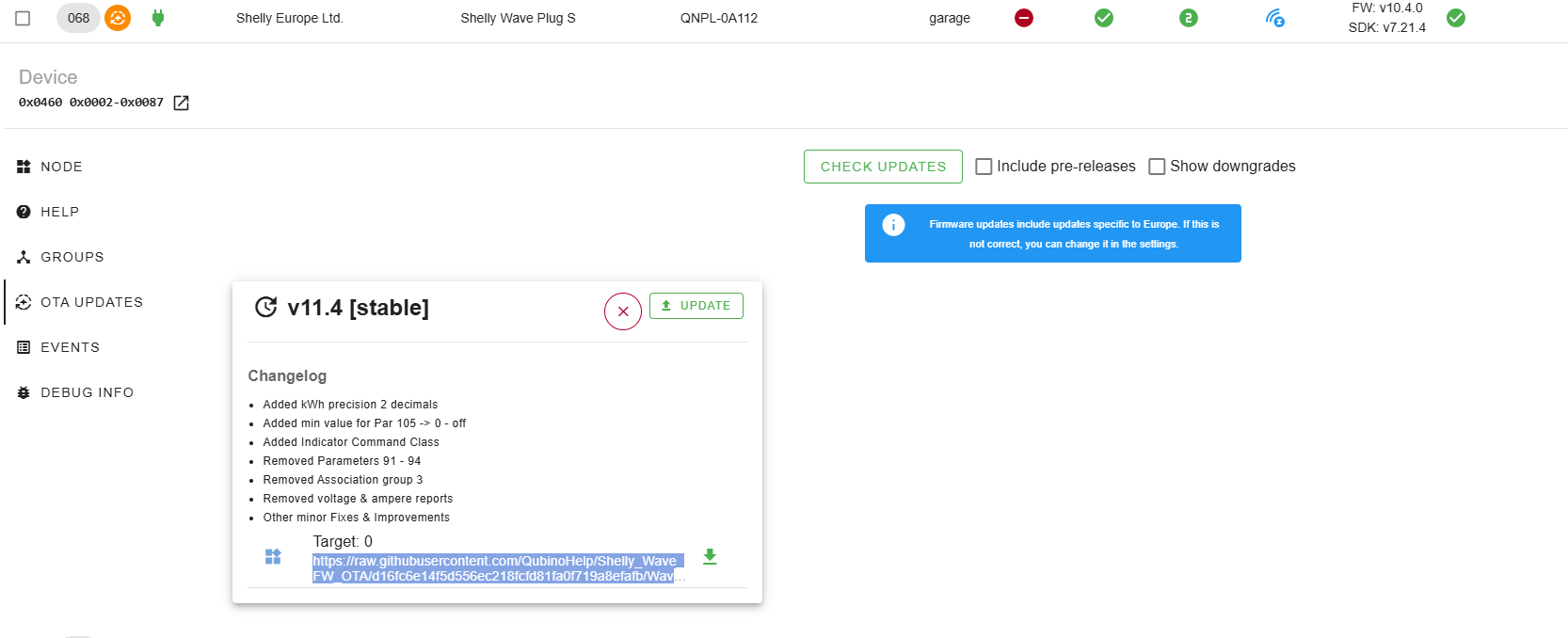Click the garage location cell
This screenshot has height=638, width=1568.
[950, 18]
